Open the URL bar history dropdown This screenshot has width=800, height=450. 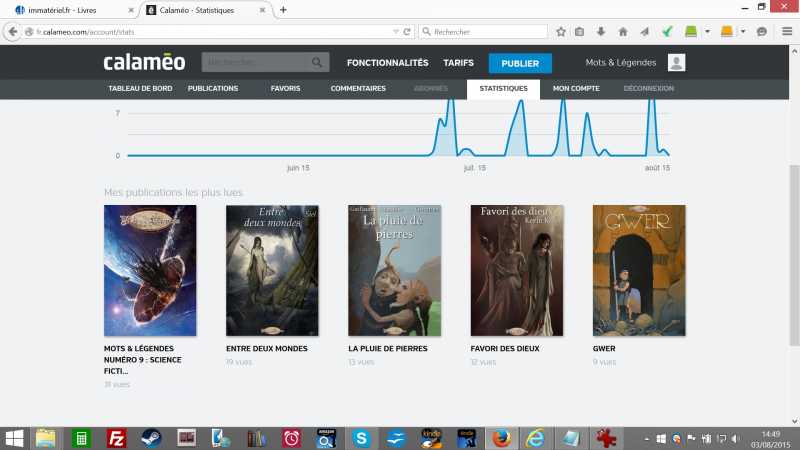[395, 31]
